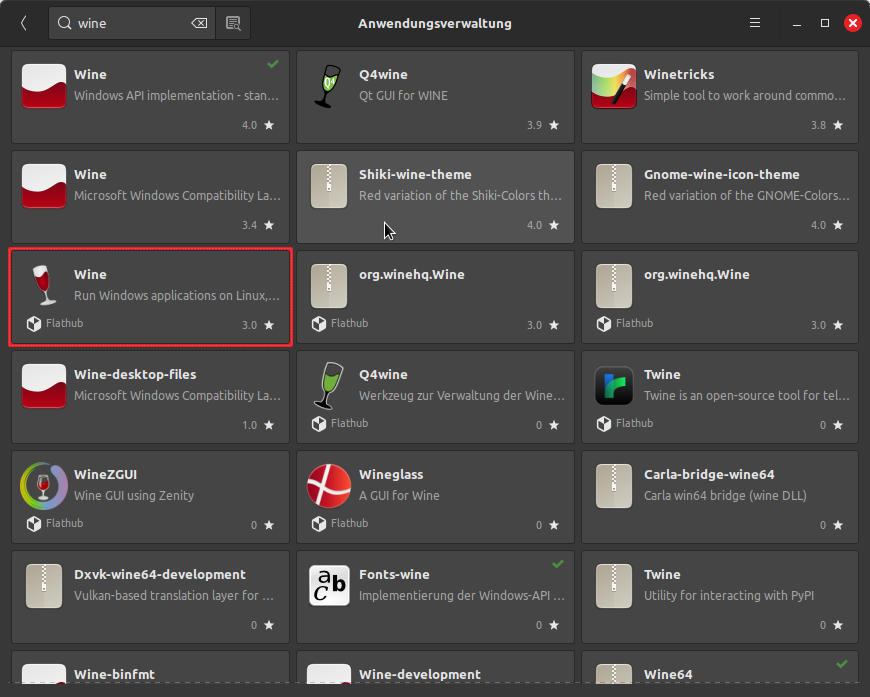Click the star next to Winetricks rating 3.8
Viewport: 870px width, 697px height.
(838, 125)
